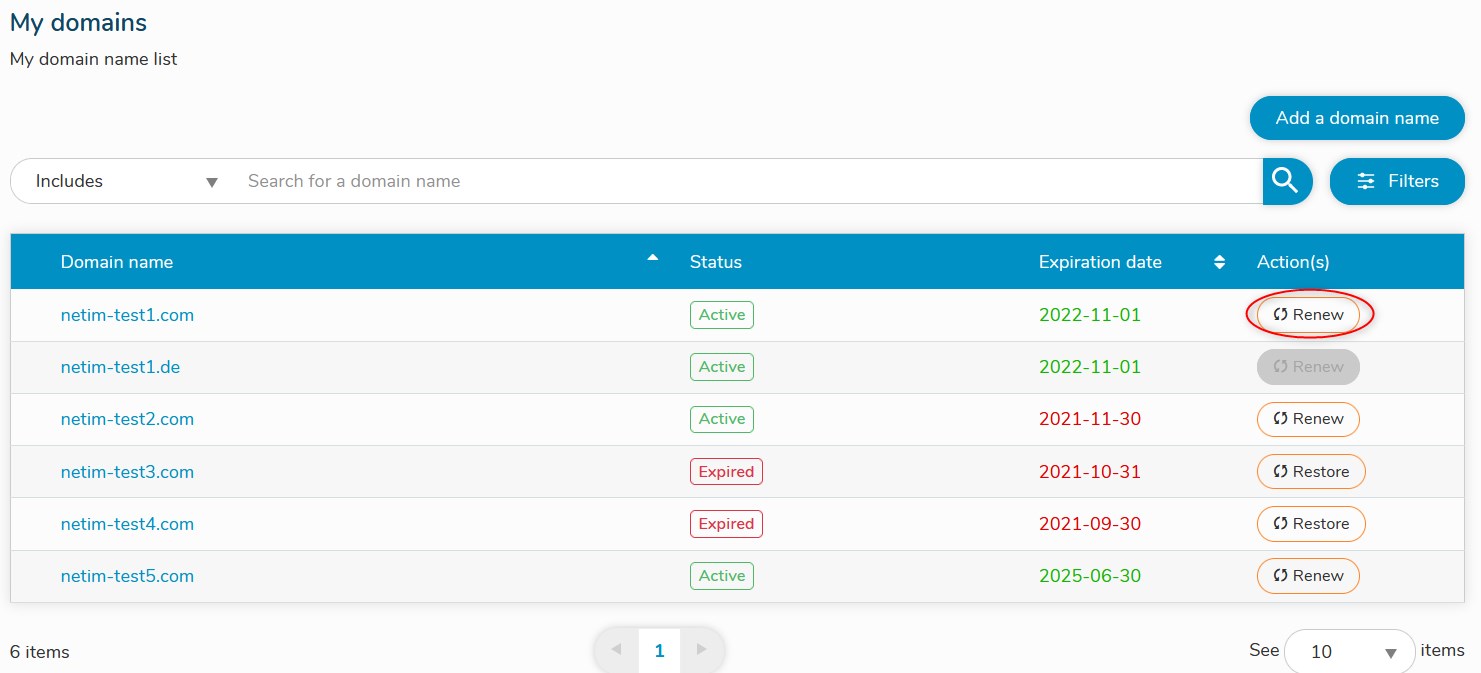The height and width of the screenshot is (673, 1481).
Task: Renew netim-test1.com domain
Action: 1308,315
